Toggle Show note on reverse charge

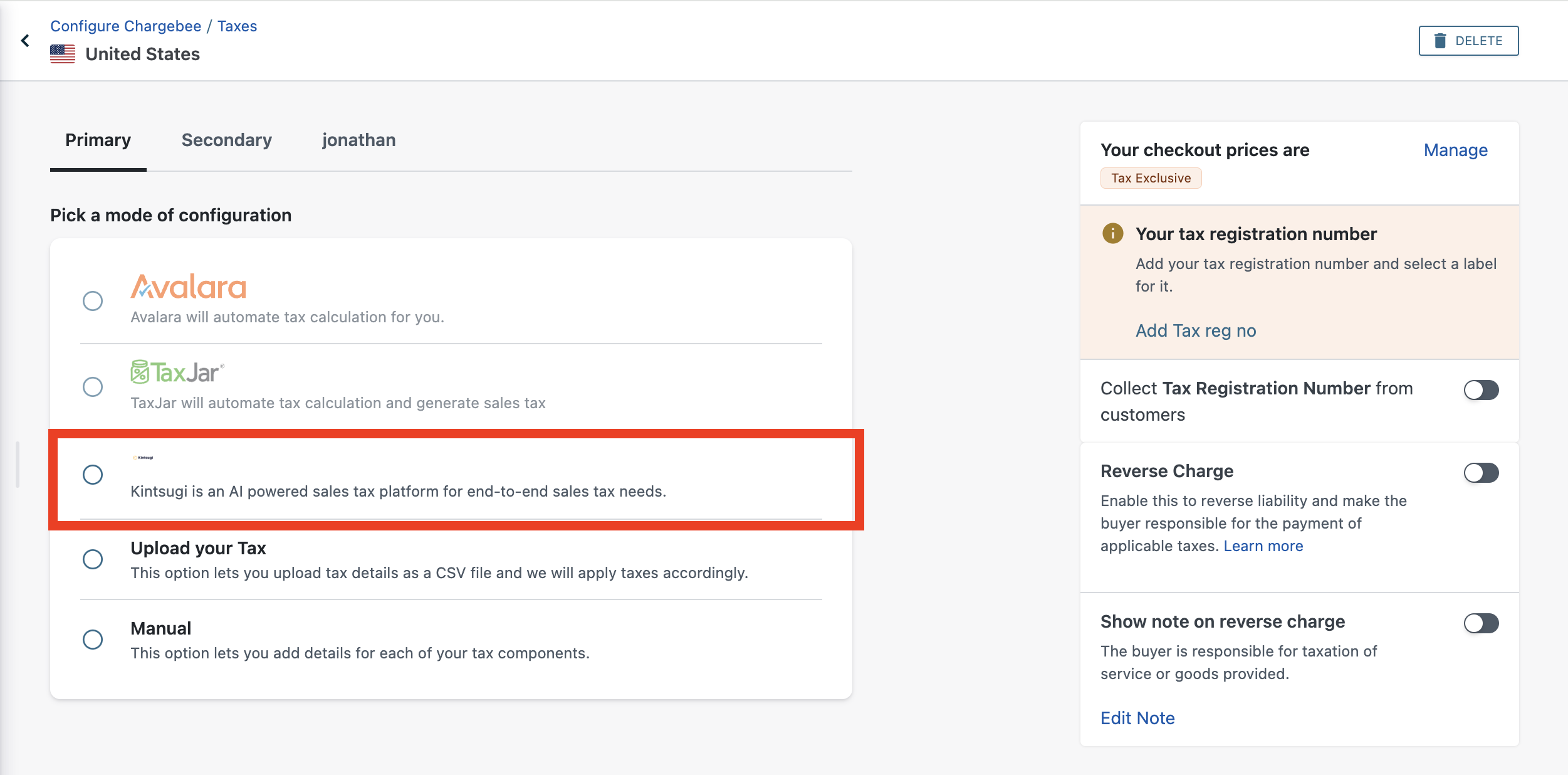[x=1481, y=623]
